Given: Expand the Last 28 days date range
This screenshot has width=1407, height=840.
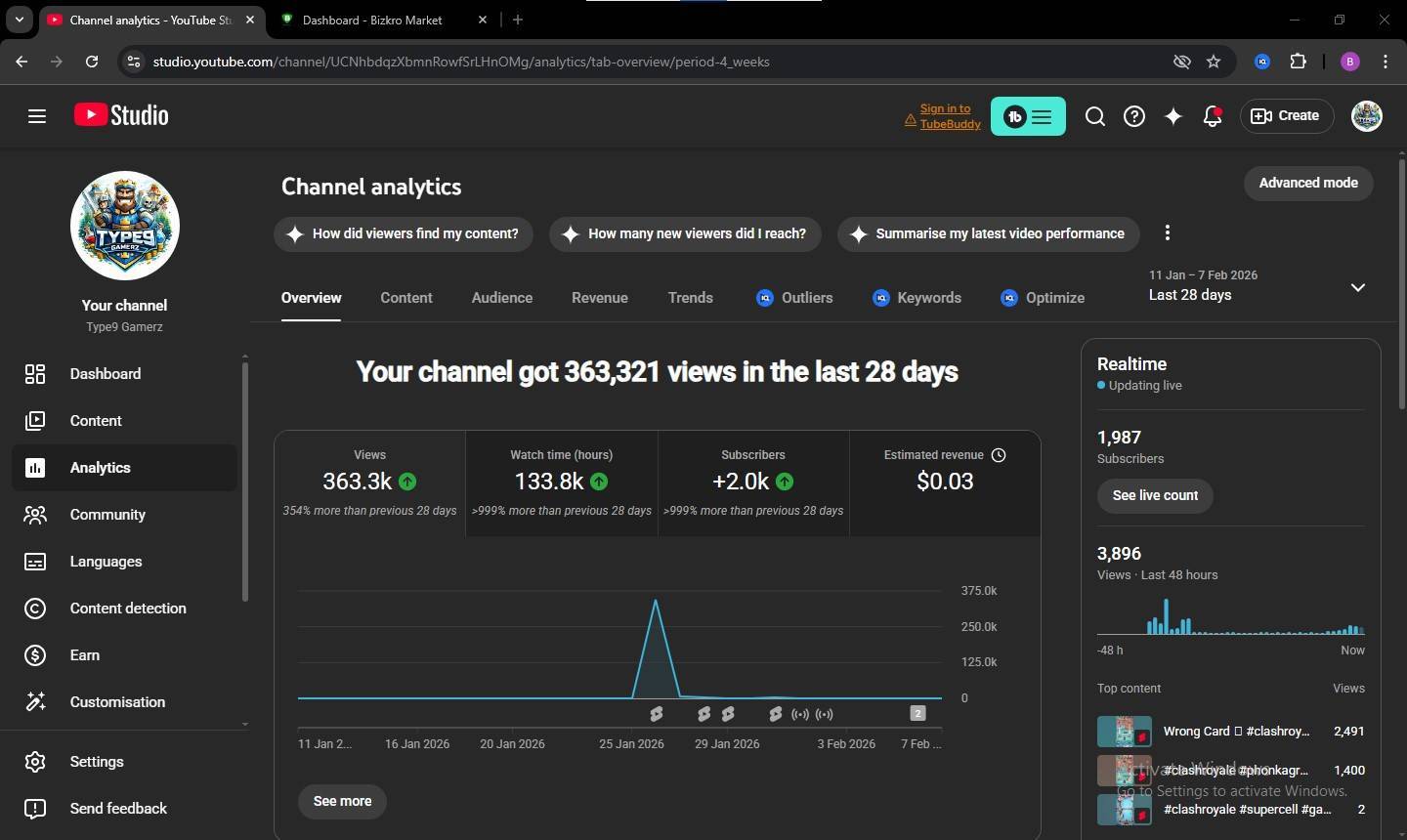Looking at the screenshot, I should [1357, 287].
